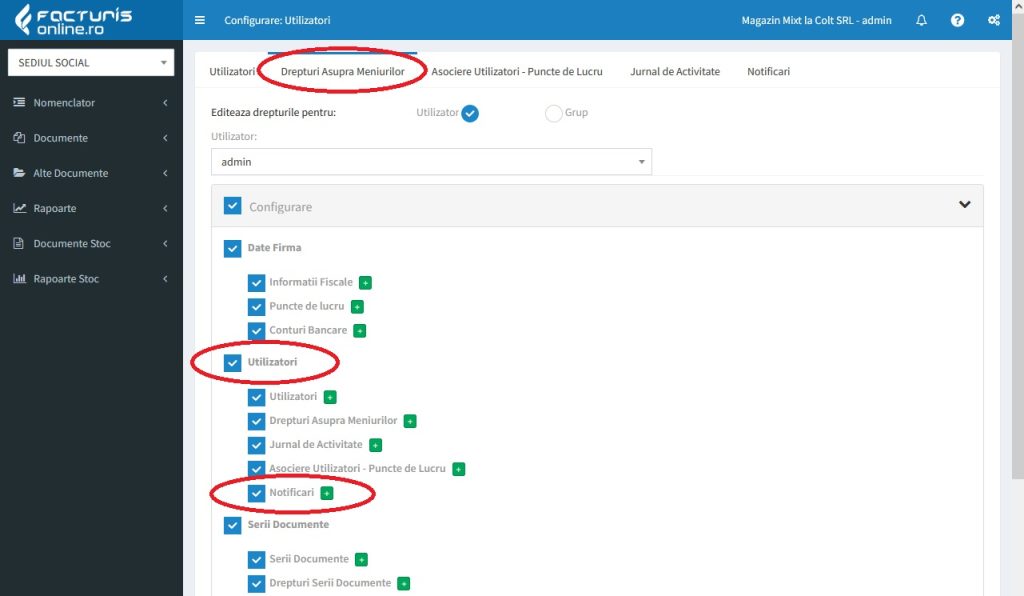Screen dimensions: 1024x596
Task: Collapse the Configurare section chevron
Action: 964,205
